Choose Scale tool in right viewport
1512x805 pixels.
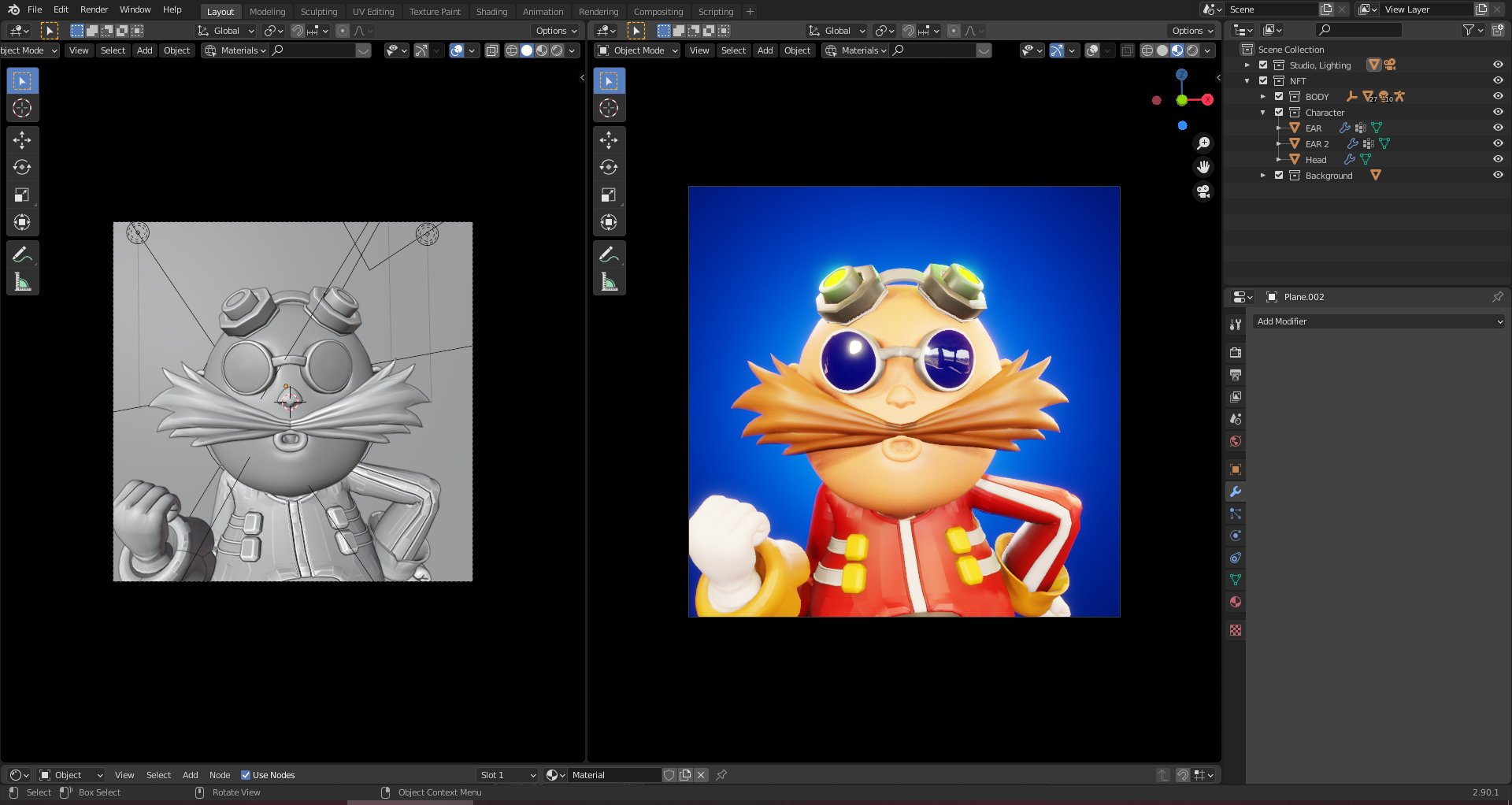(609, 195)
